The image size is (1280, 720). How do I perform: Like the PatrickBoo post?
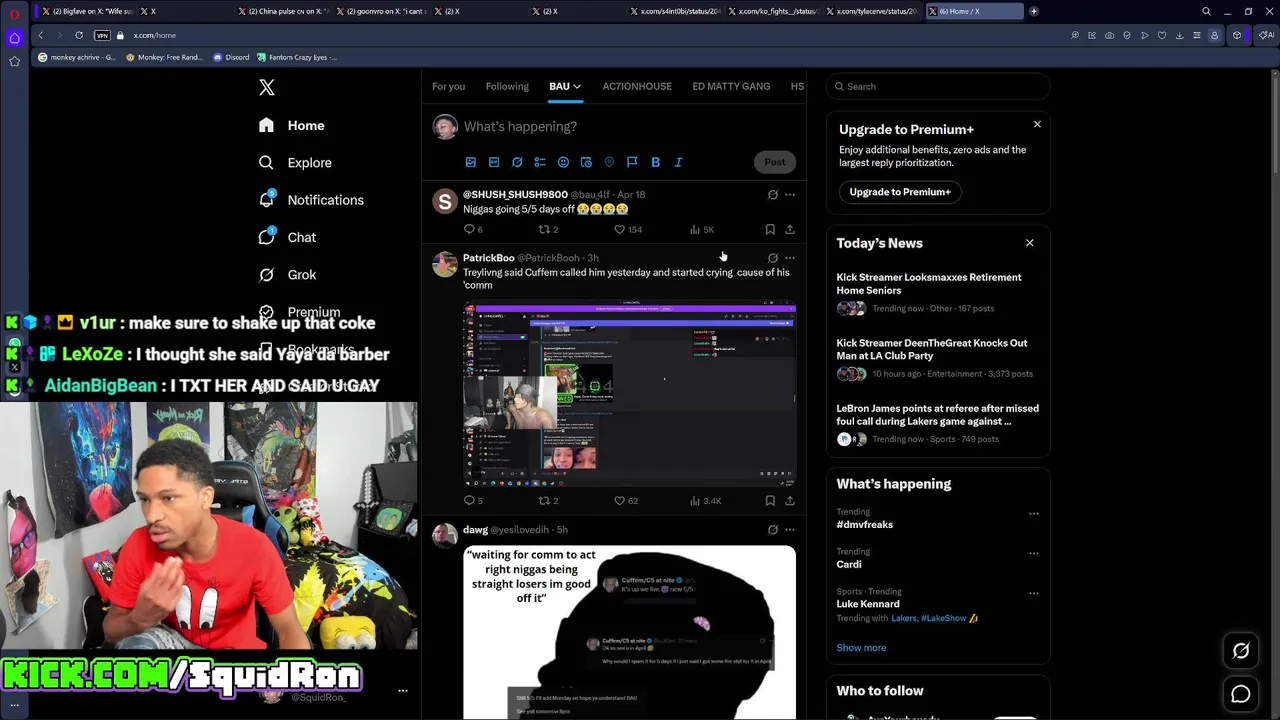click(626, 500)
